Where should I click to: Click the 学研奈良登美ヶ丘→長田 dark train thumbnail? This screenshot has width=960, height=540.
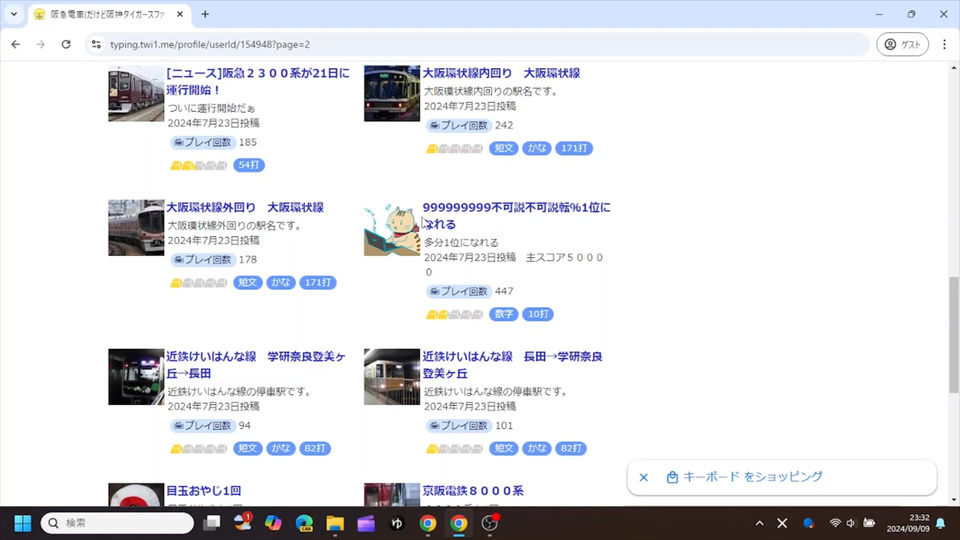tap(136, 377)
